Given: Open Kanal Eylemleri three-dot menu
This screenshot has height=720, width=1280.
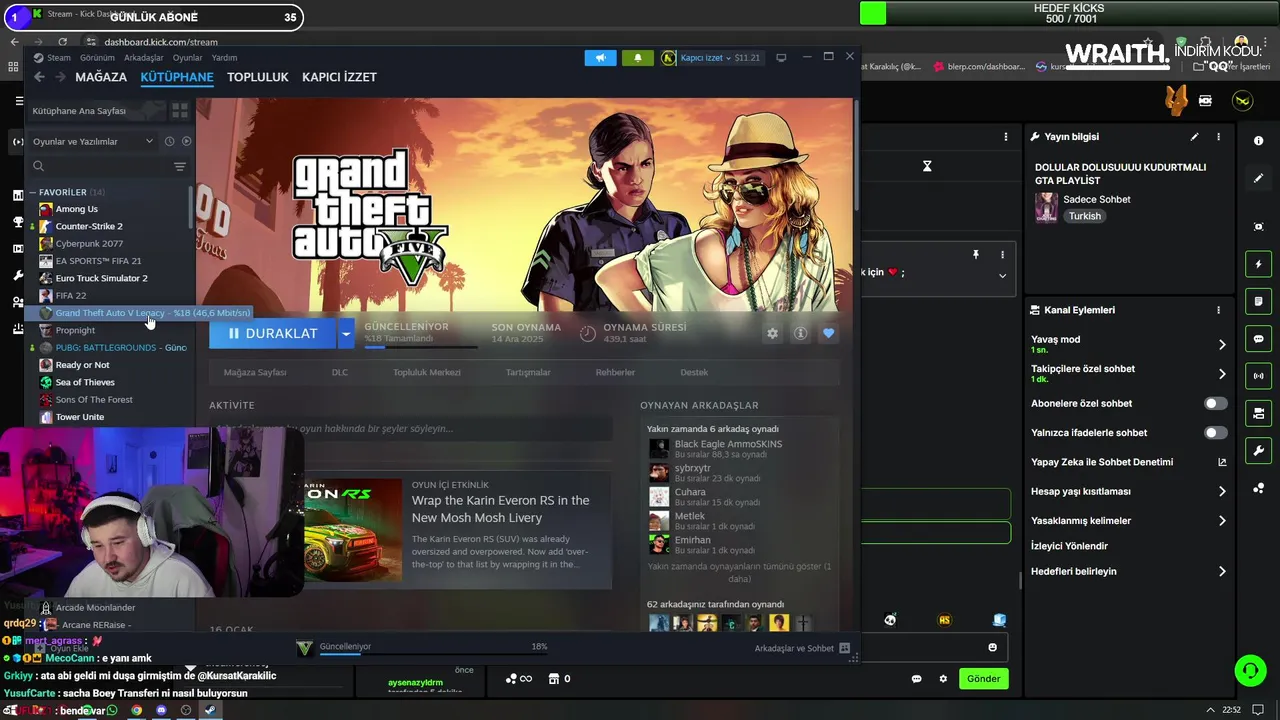Looking at the screenshot, I should pos(1218,310).
